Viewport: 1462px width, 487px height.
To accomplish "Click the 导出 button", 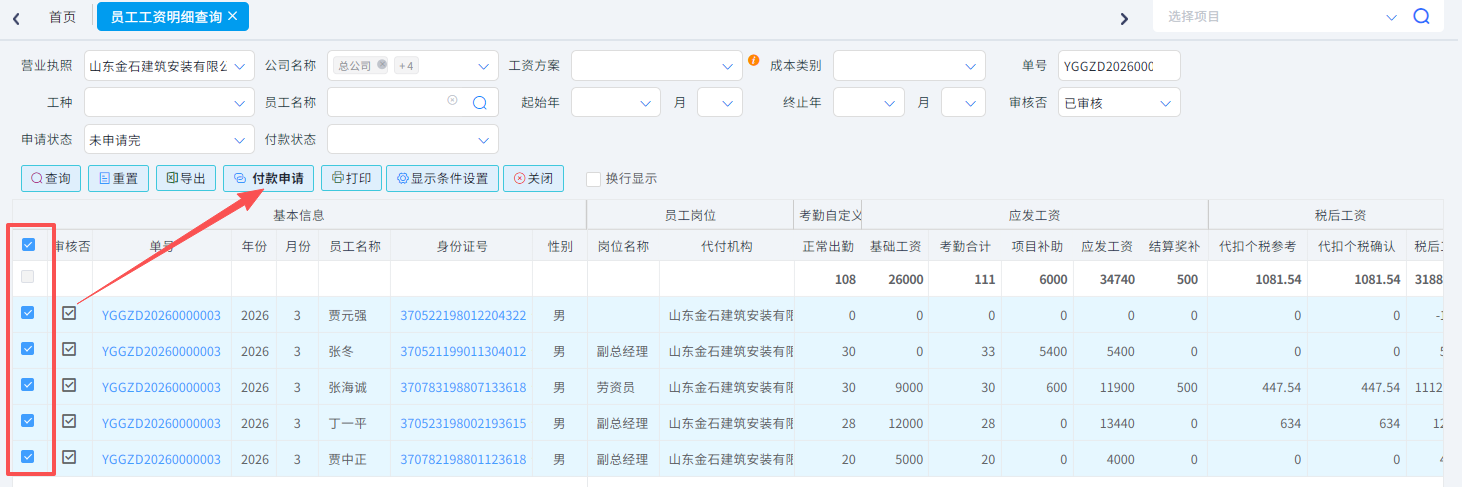I will (x=186, y=178).
